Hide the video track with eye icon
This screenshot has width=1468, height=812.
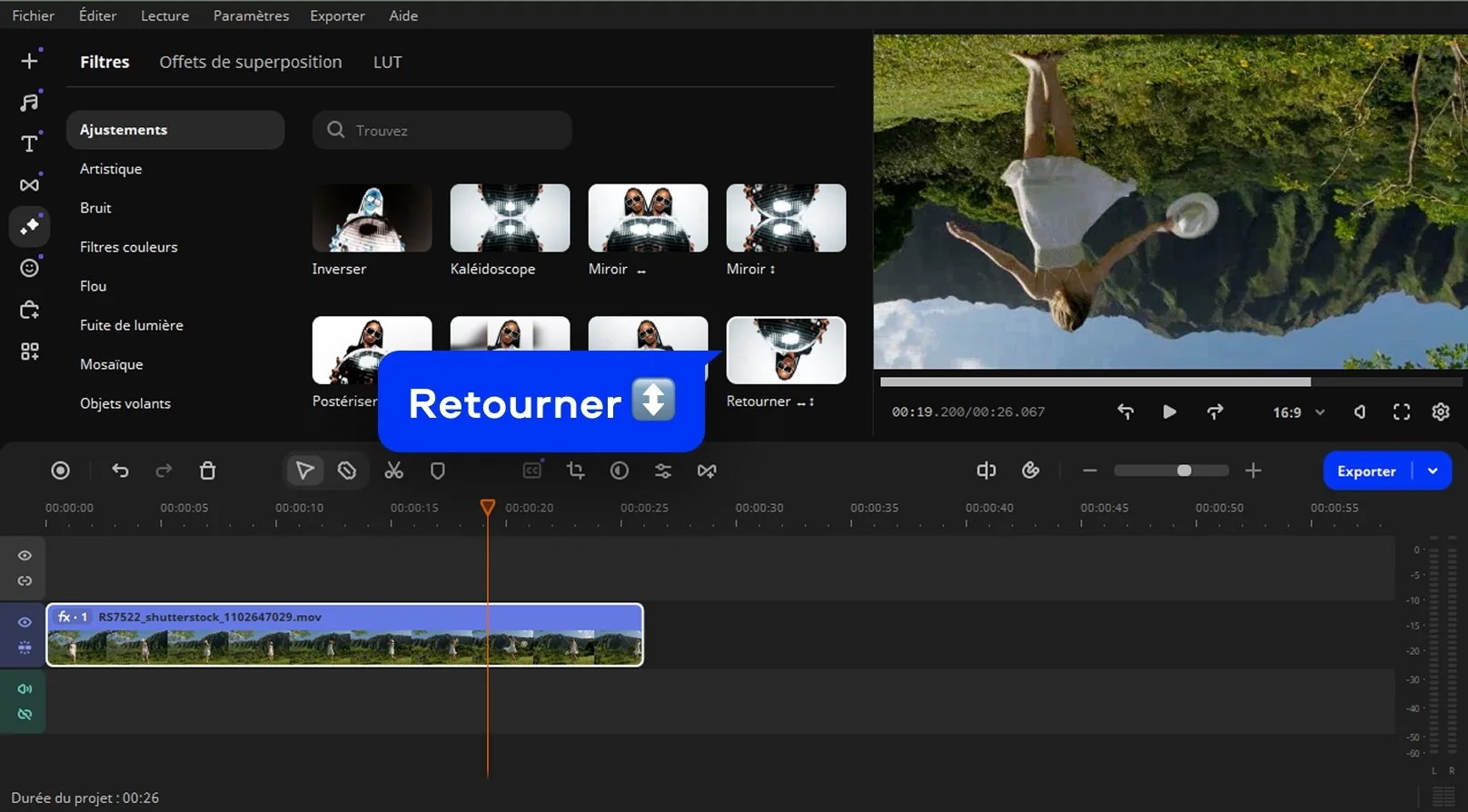point(25,622)
